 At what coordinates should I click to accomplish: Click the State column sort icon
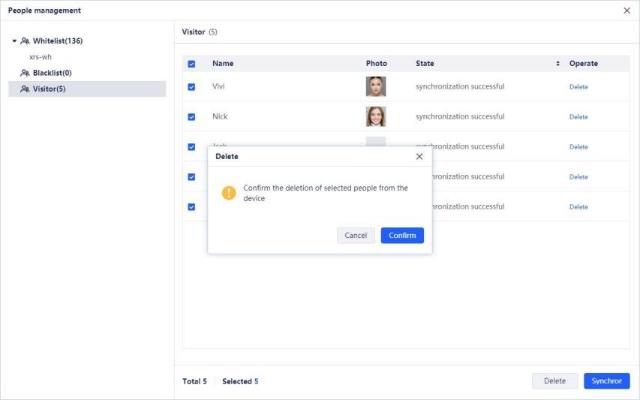pos(558,63)
